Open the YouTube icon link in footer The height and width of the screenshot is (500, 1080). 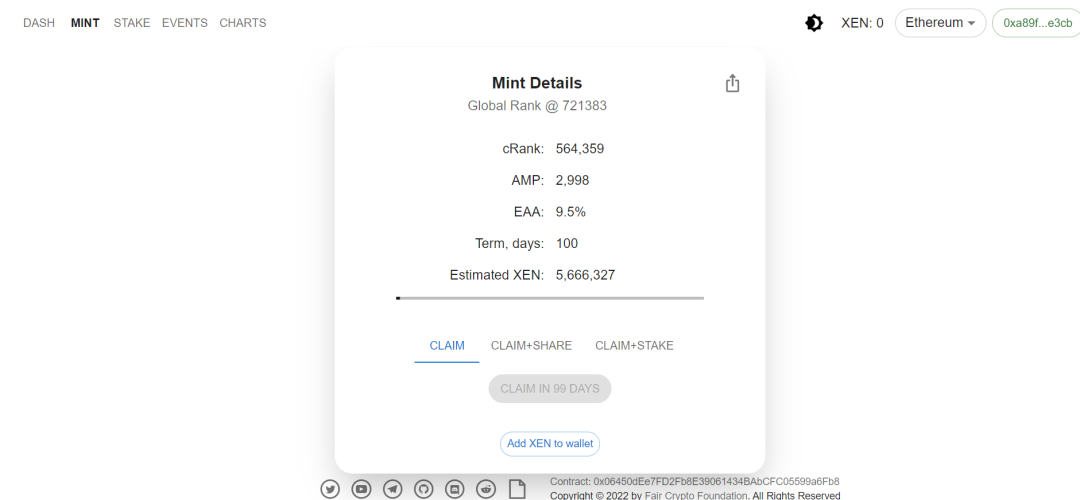pos(362,489)
